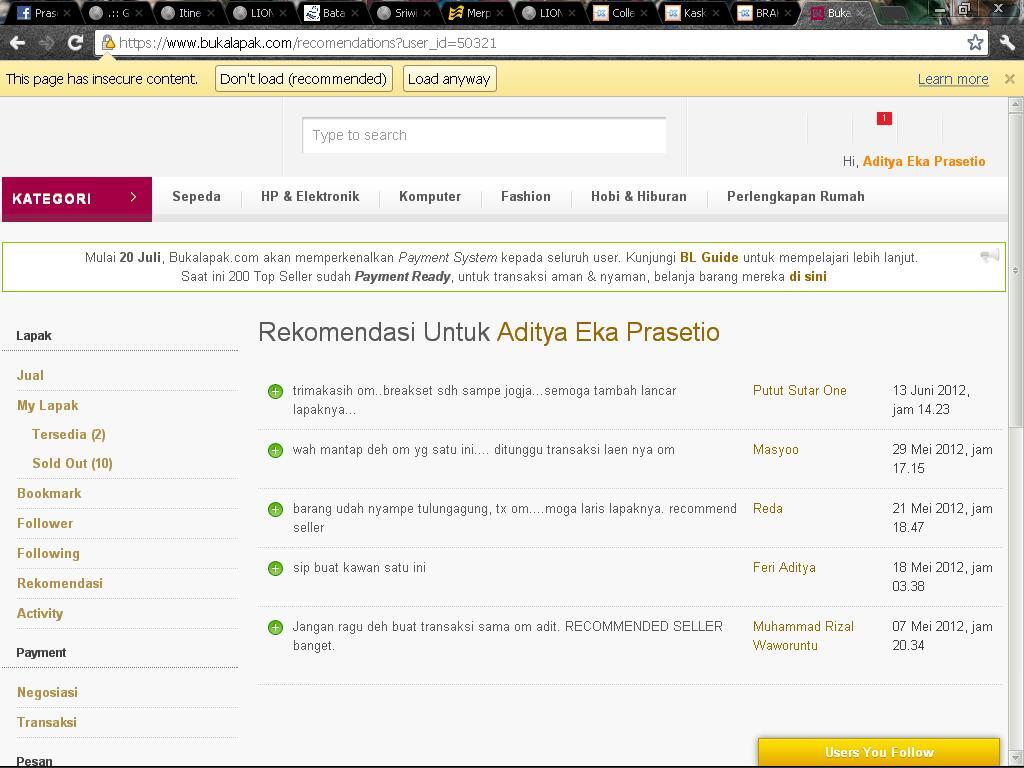Click the security lock icon in the address bar
The height and width of the screenshot is (768, 1024).
(108, 43)
